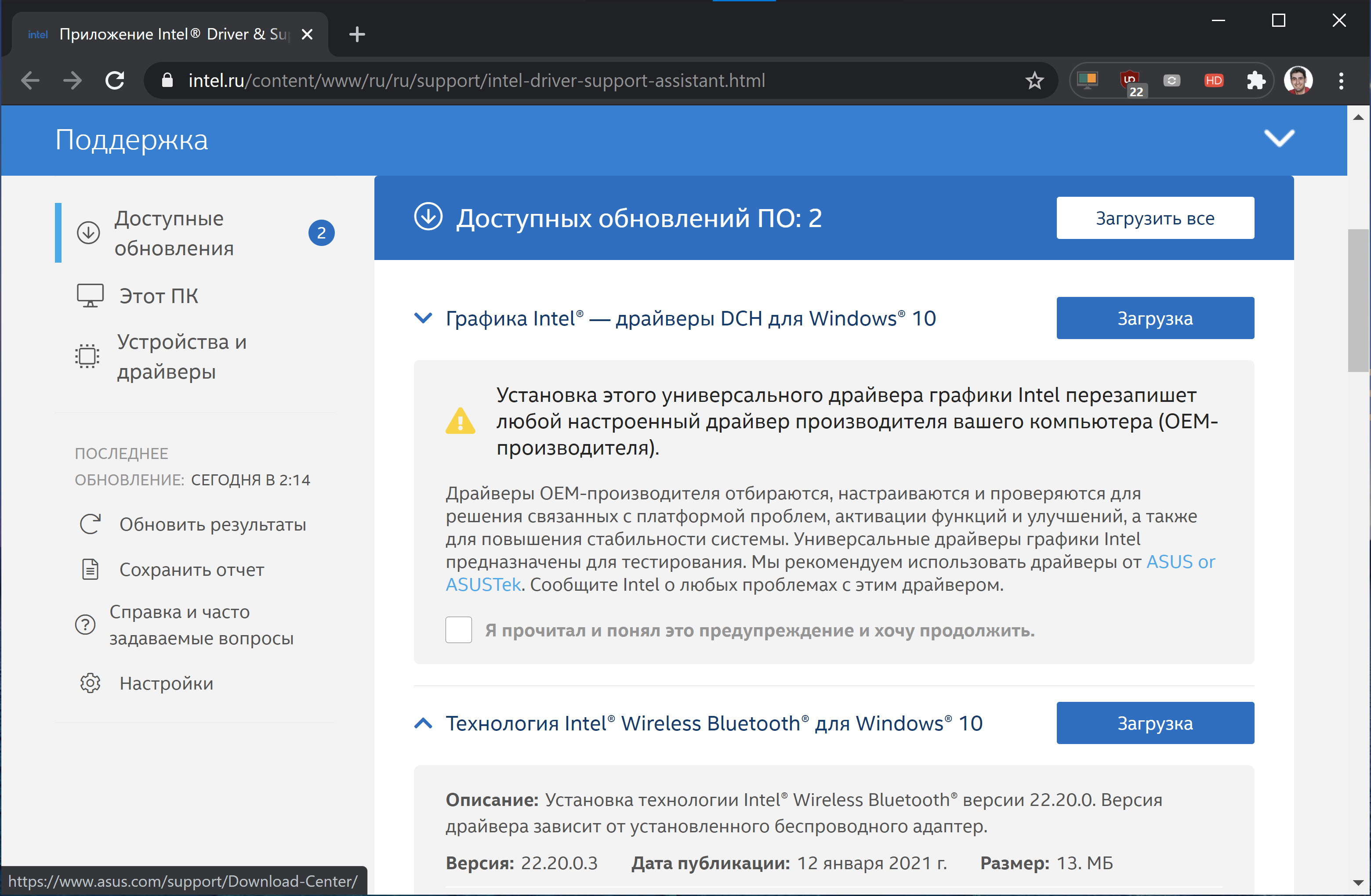Click the browser back arrow
Image resolution: width=1371 pixels, height=896 pixels.
pyautogui.click(x=30, y=80)
